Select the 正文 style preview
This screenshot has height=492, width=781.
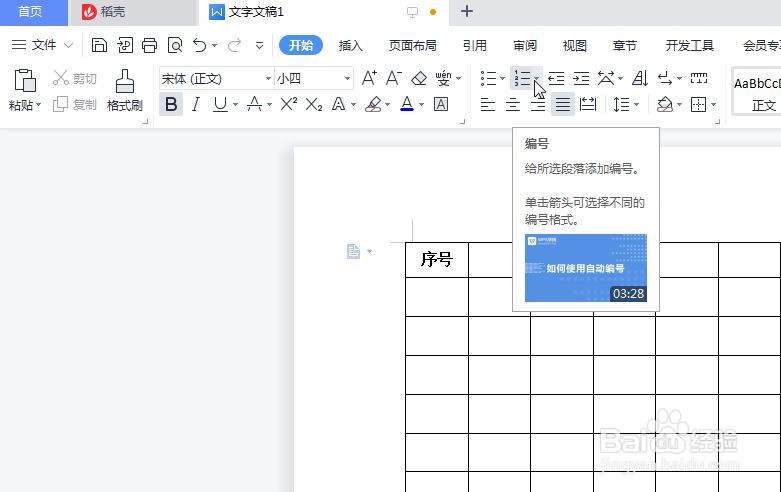point(756,92)
